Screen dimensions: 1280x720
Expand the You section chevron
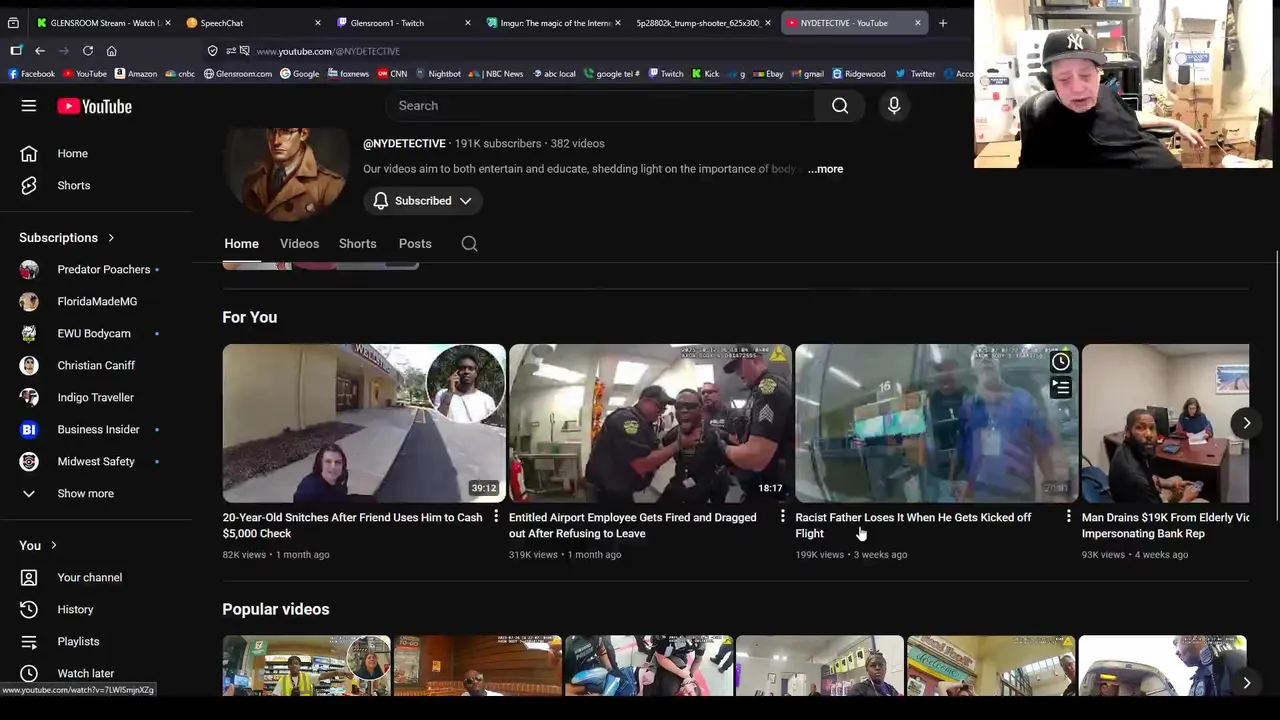[53, 545]
